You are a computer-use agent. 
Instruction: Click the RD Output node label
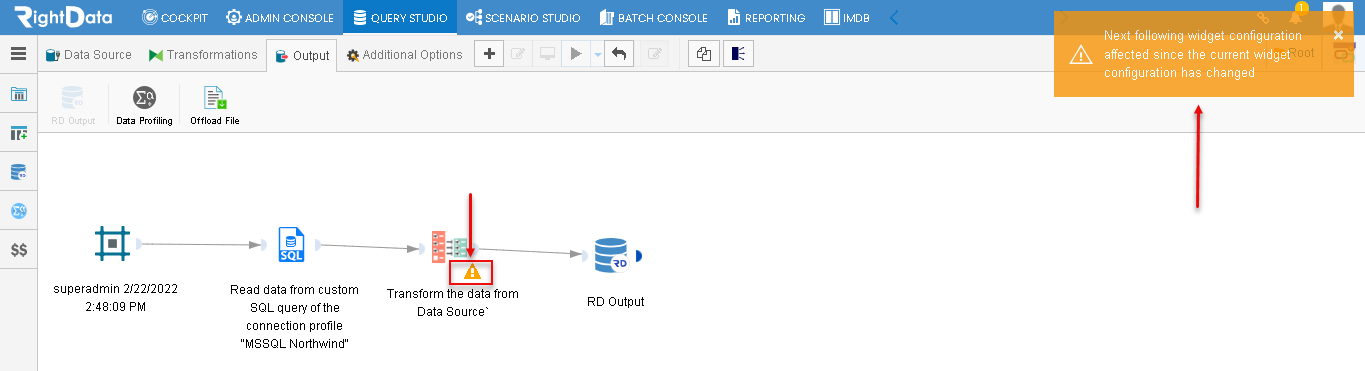[615, 301]
